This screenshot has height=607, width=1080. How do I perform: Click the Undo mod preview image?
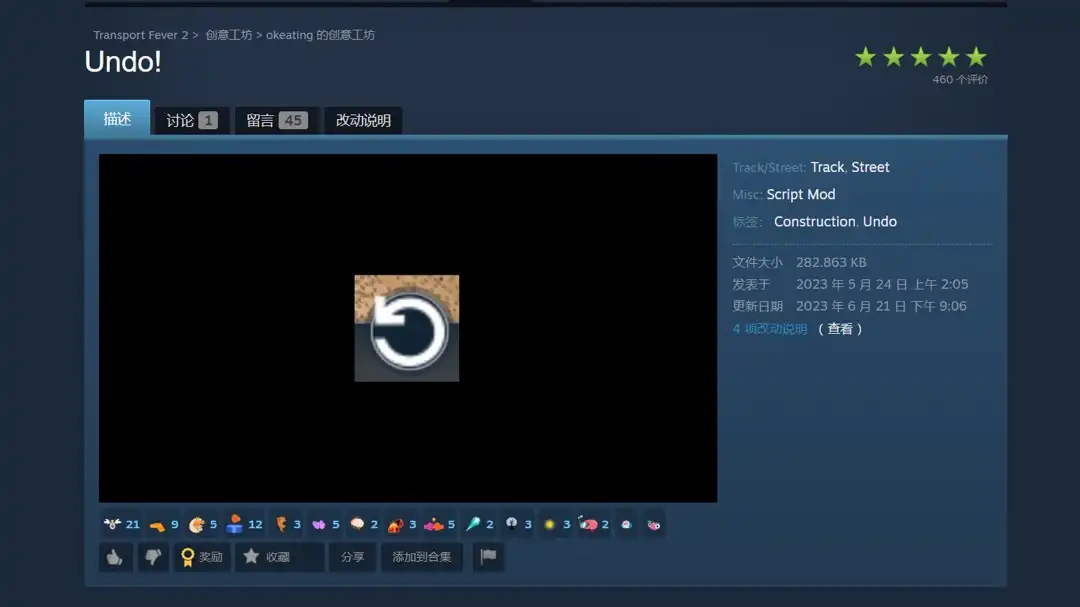[x=407, y=328]
